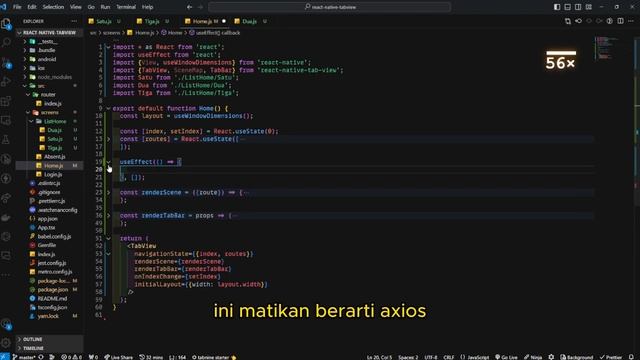Screen dimensions: 640x360
Task: Open the Testing flask icon
Action: [x=6, y=140]
